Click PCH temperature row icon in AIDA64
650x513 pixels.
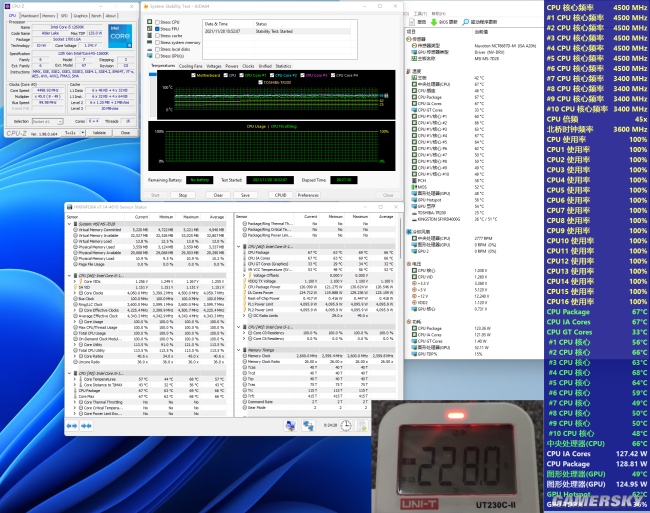pos(414,181)
